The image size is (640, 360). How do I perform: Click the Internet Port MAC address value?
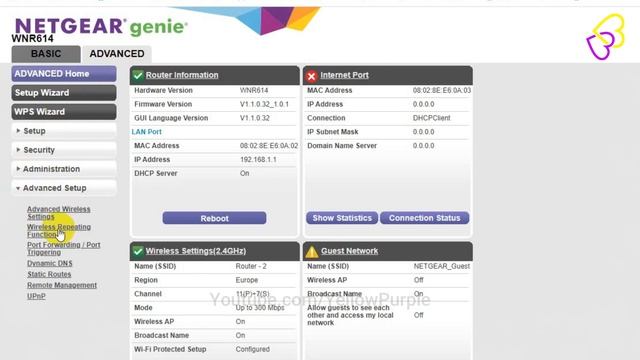442,90
